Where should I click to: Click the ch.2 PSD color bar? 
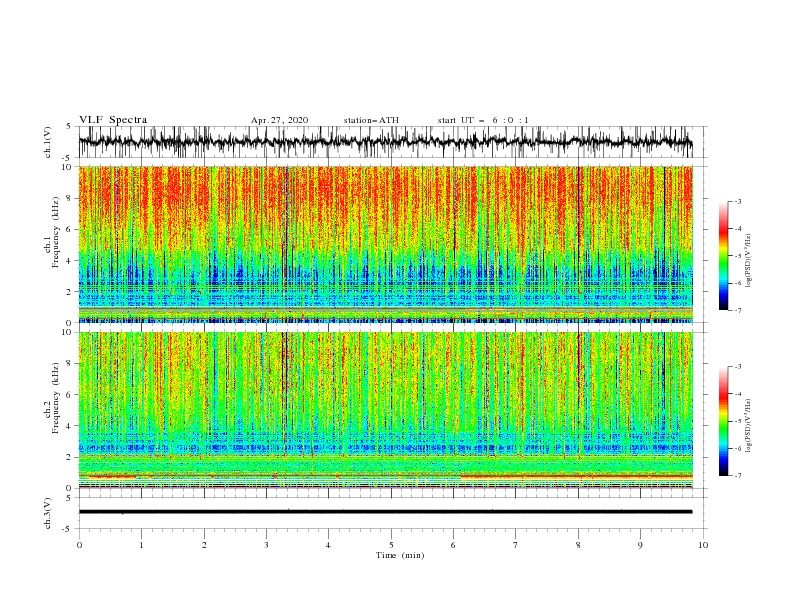(723, 421)
